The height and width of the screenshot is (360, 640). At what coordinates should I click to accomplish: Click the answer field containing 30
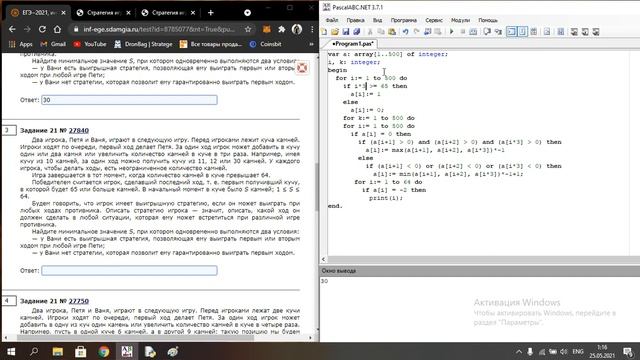click(x=129, y=100)
